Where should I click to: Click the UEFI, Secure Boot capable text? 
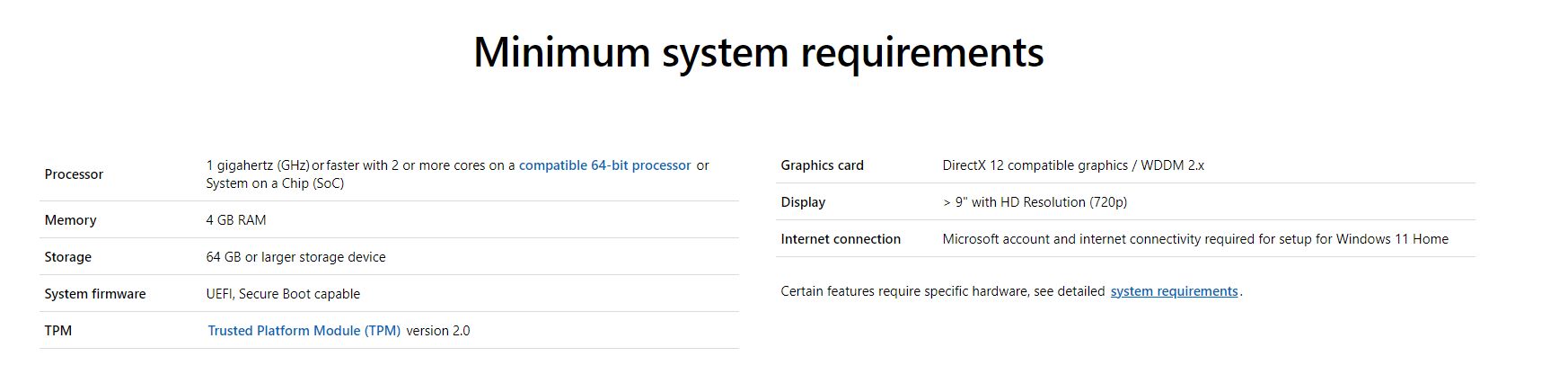283,294
